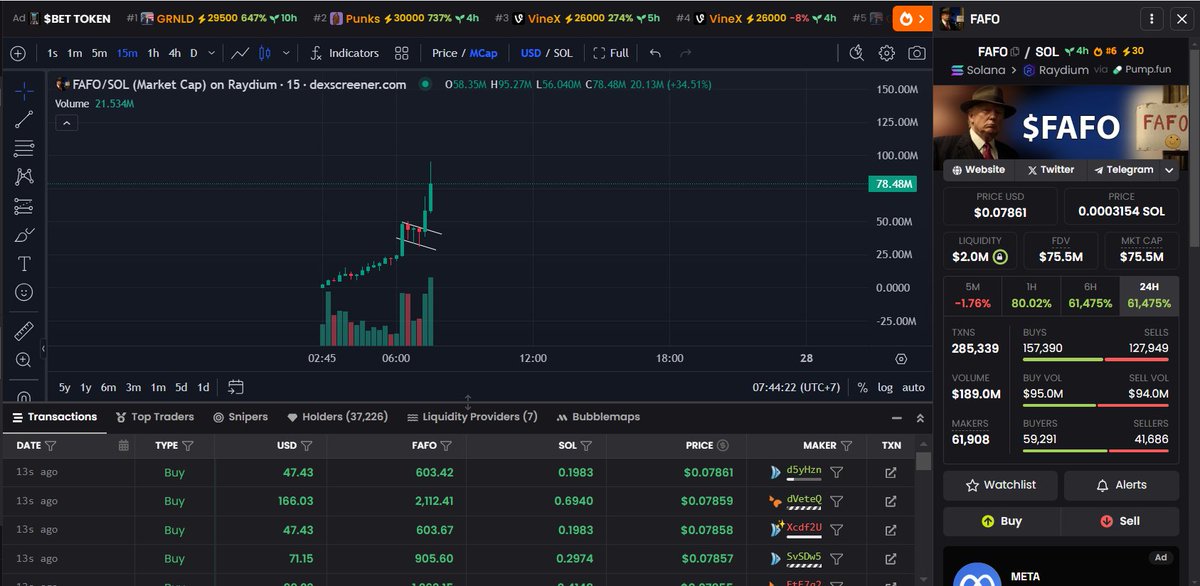Image resolution: width=1200 pixels, height=586 pixels.
Task: Undo the last chart action
Action: [x=655, y=53]
